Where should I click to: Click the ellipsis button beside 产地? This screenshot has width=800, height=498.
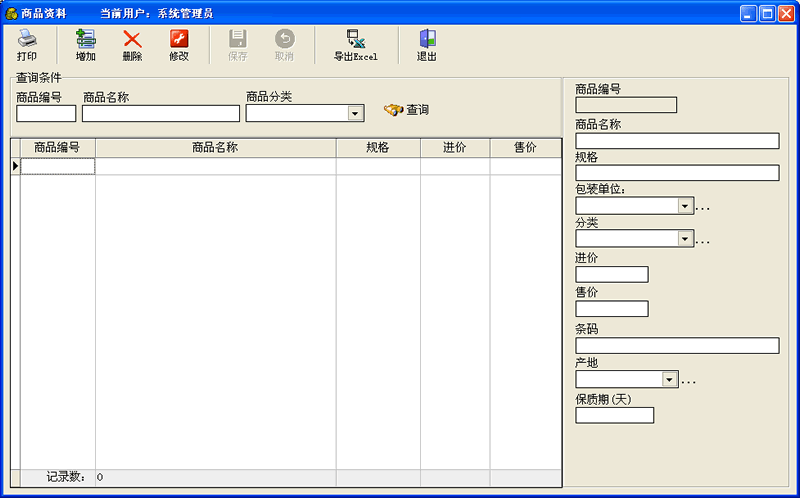click(x=688, y=381)
